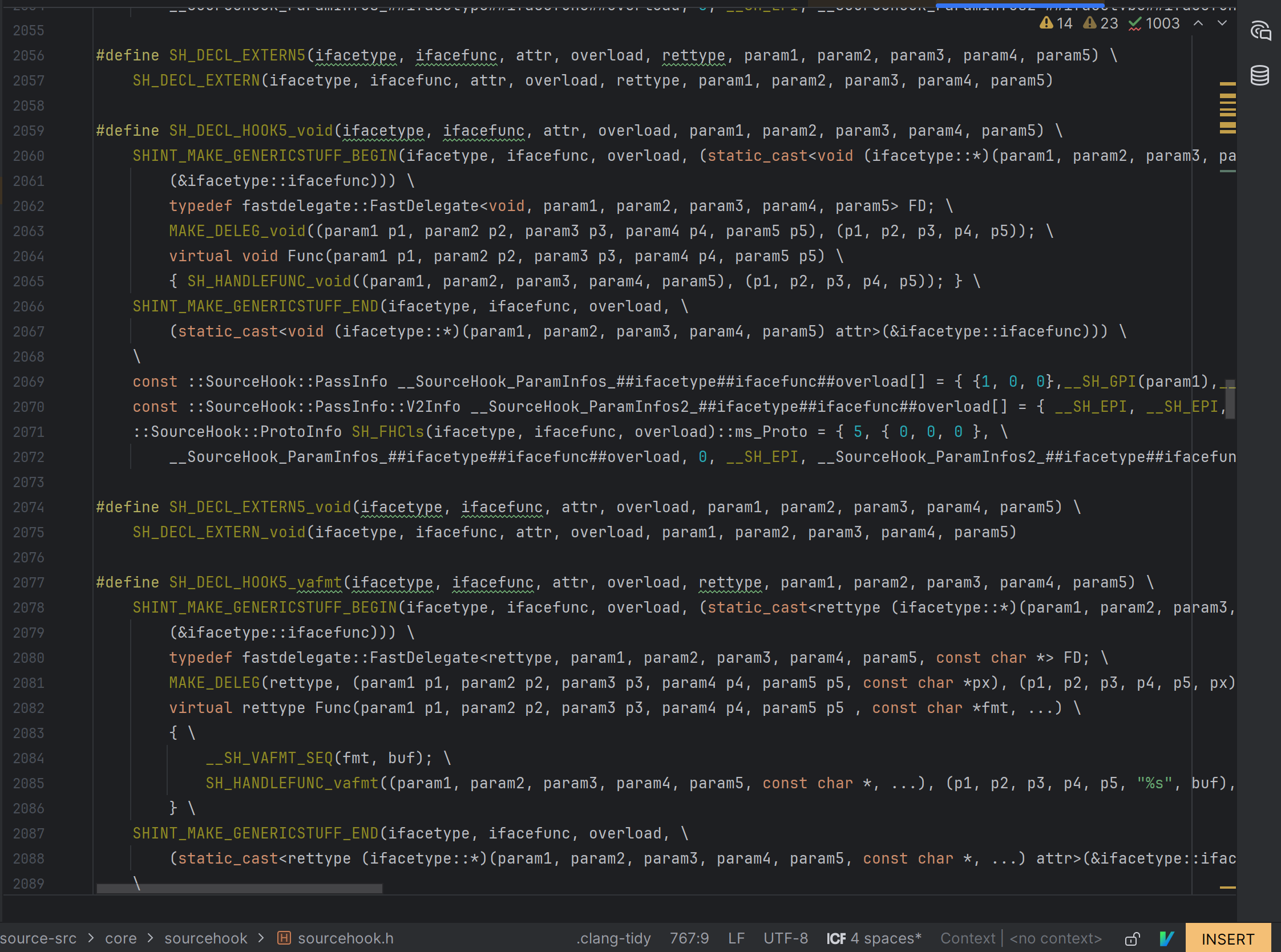
Task: Jump to next highlighted problem arrow
Action: [x=1222, y=23]
